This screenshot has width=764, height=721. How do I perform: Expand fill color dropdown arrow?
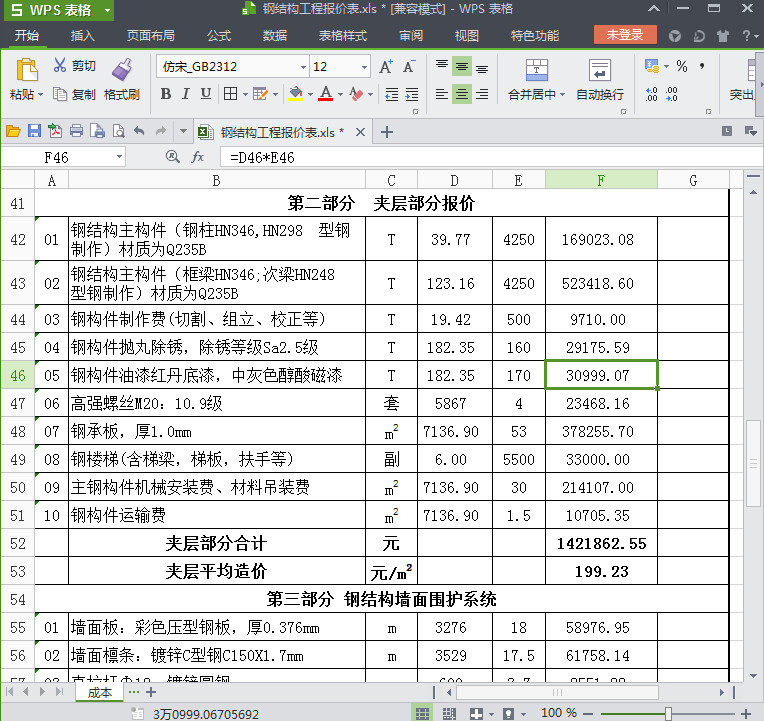click(310, 94)
